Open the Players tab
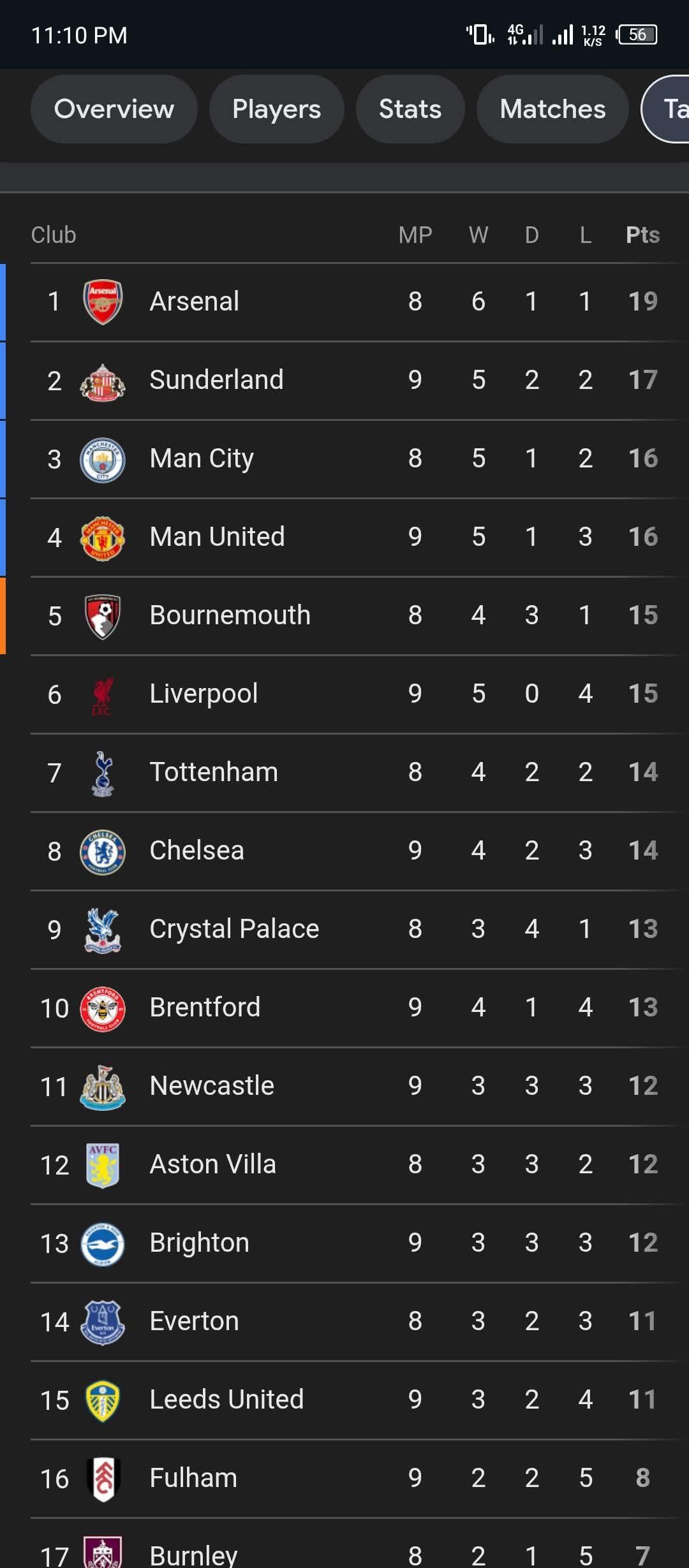Image resolution: width=689 pixels, height=1568 pixels. (276, 109)
